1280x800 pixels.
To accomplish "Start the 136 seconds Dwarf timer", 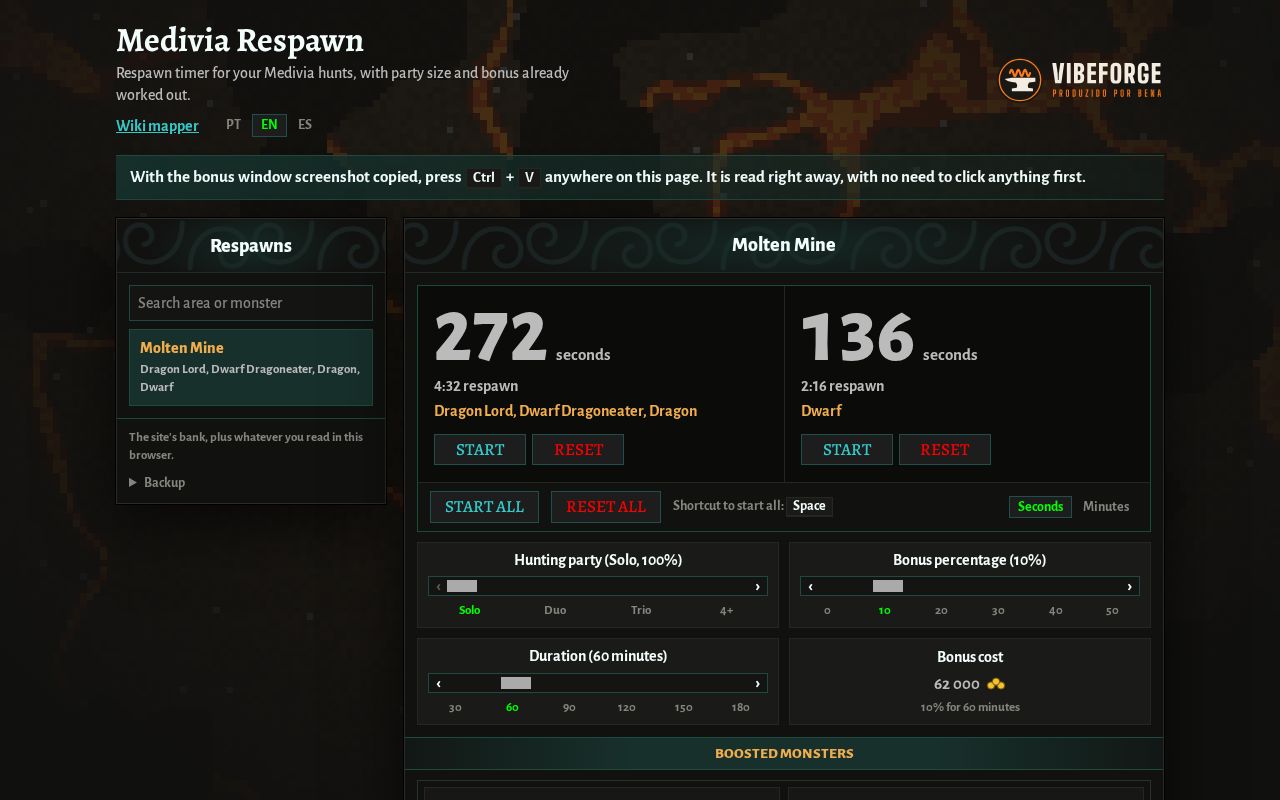I will click(x=847, y=450).
